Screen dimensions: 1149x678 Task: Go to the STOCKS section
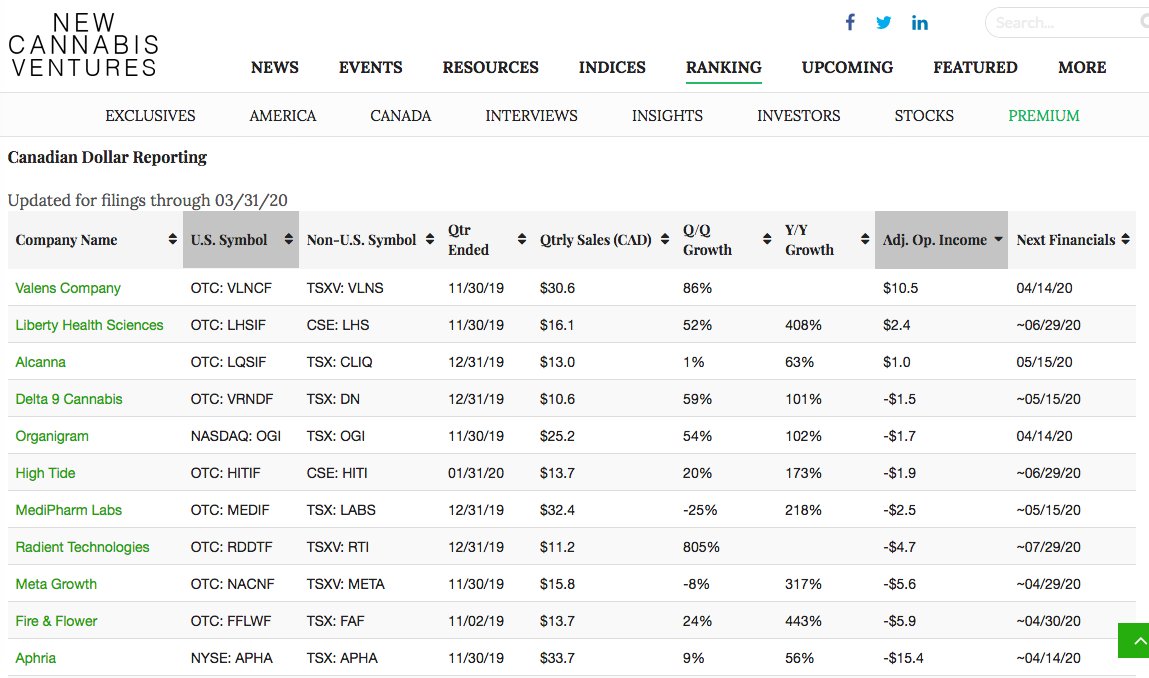[x=924, y=116]
